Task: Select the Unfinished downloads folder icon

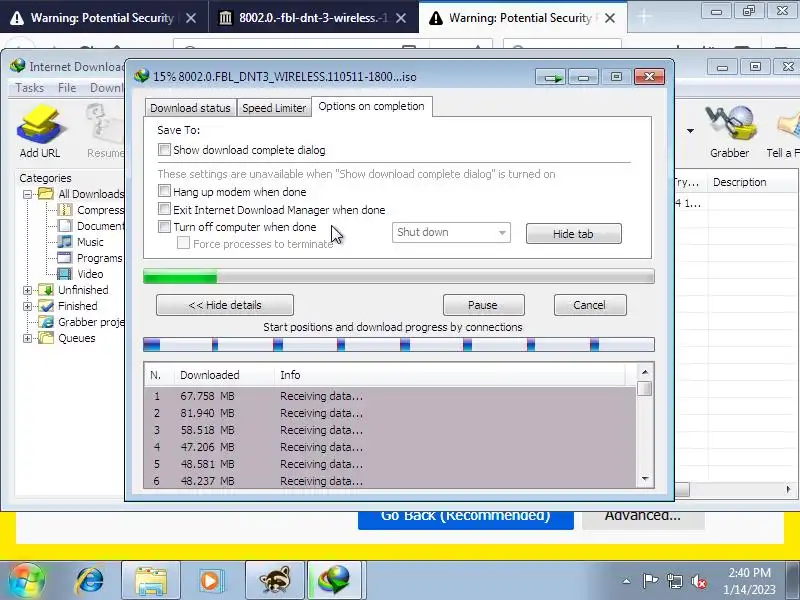Action: point(46,290)
